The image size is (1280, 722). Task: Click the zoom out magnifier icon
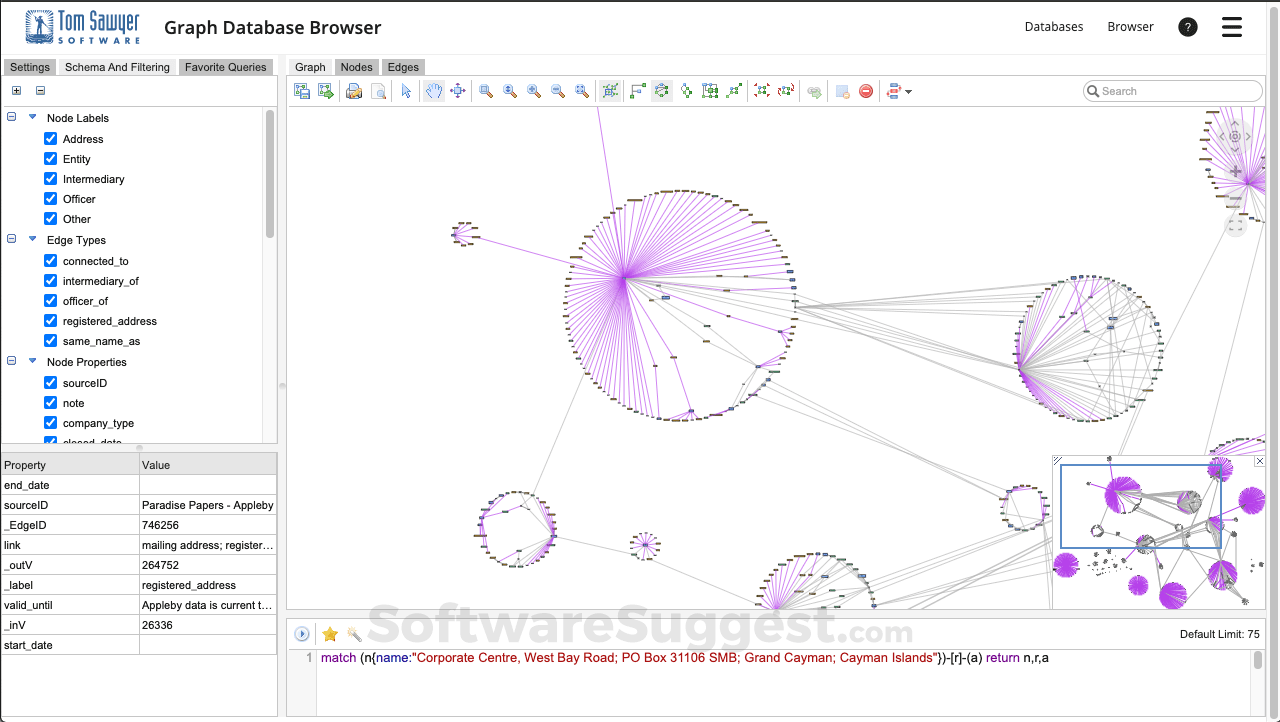pyautogui.click(x=558, y=91)
